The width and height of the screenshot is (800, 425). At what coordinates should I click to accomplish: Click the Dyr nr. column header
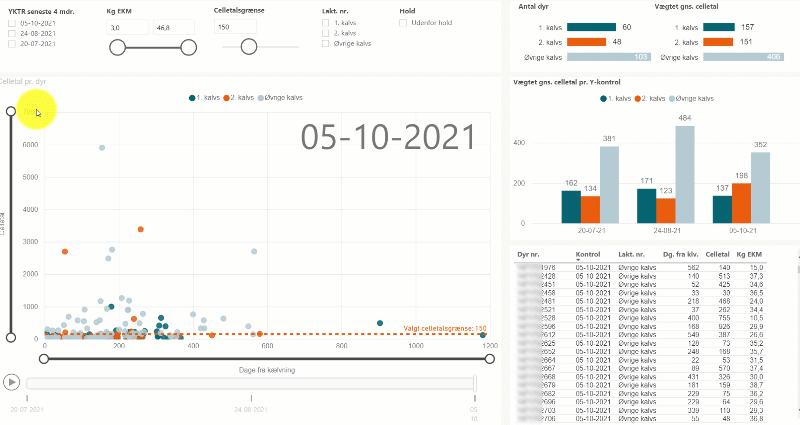pos(528,257)
